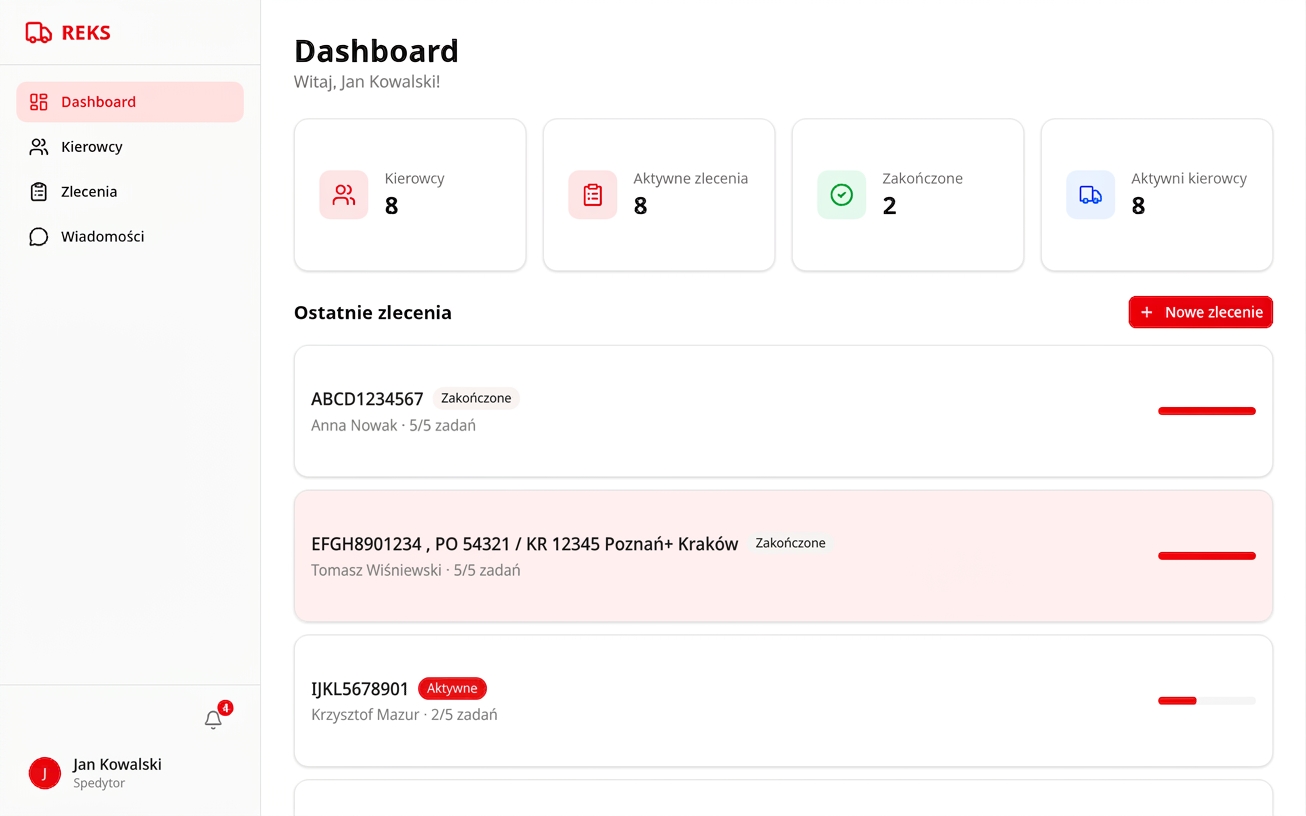
Task: Click the notification count badge 4
Action: [226, 708]
